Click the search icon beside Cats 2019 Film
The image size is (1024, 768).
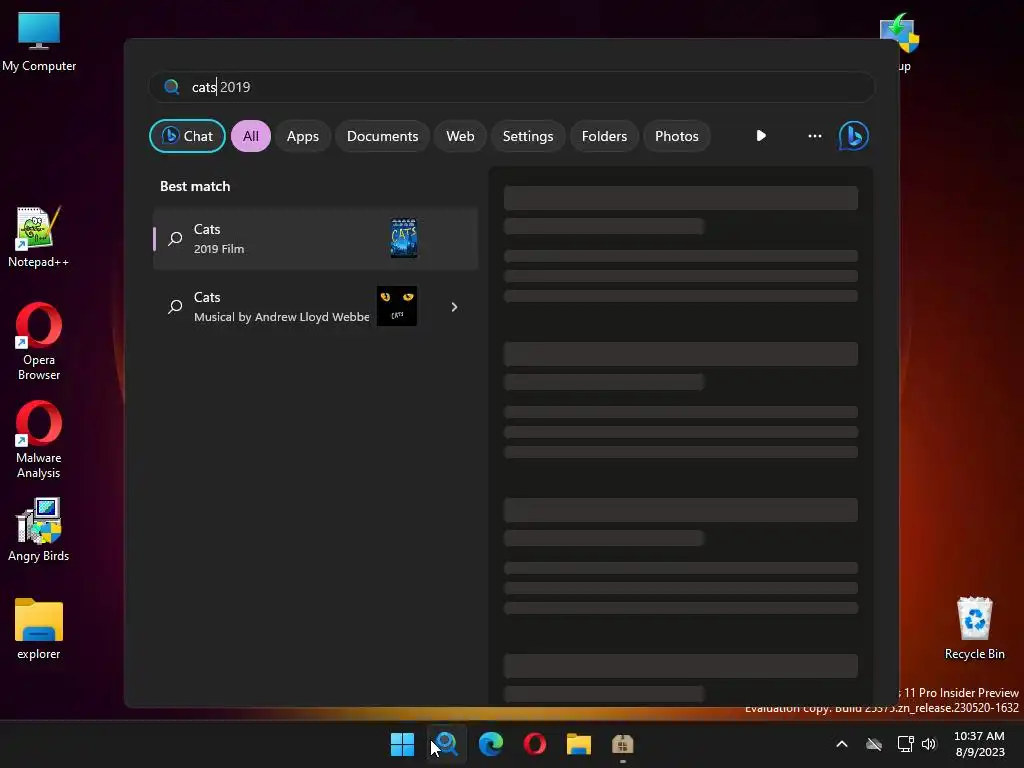[175, 238]
